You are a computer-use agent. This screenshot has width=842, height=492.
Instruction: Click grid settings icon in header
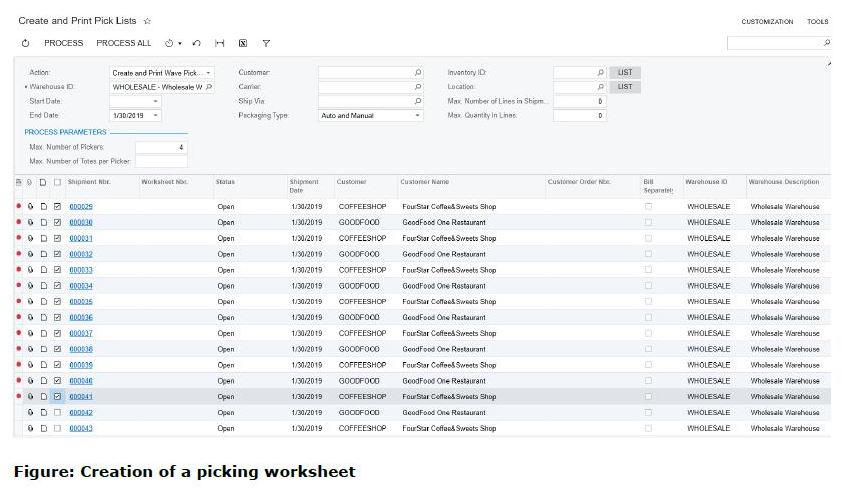point(19,182)
